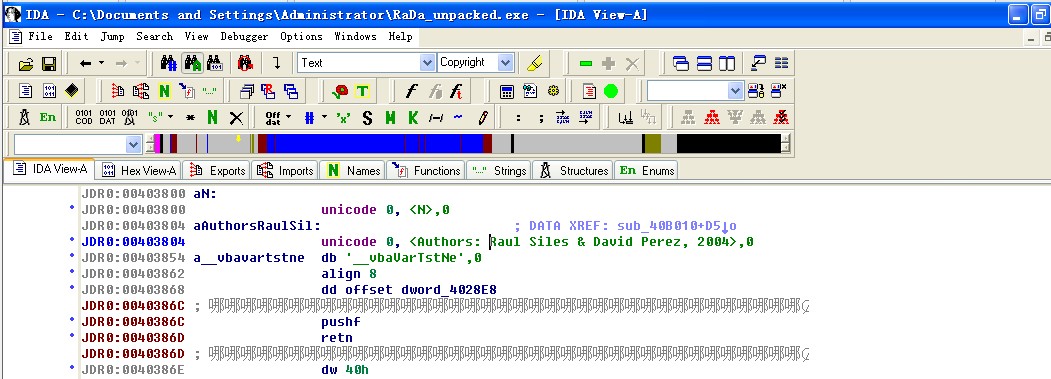The image size is (1051, 379).
Task: Click the pencil edit icon
Action: click(483, 118)
